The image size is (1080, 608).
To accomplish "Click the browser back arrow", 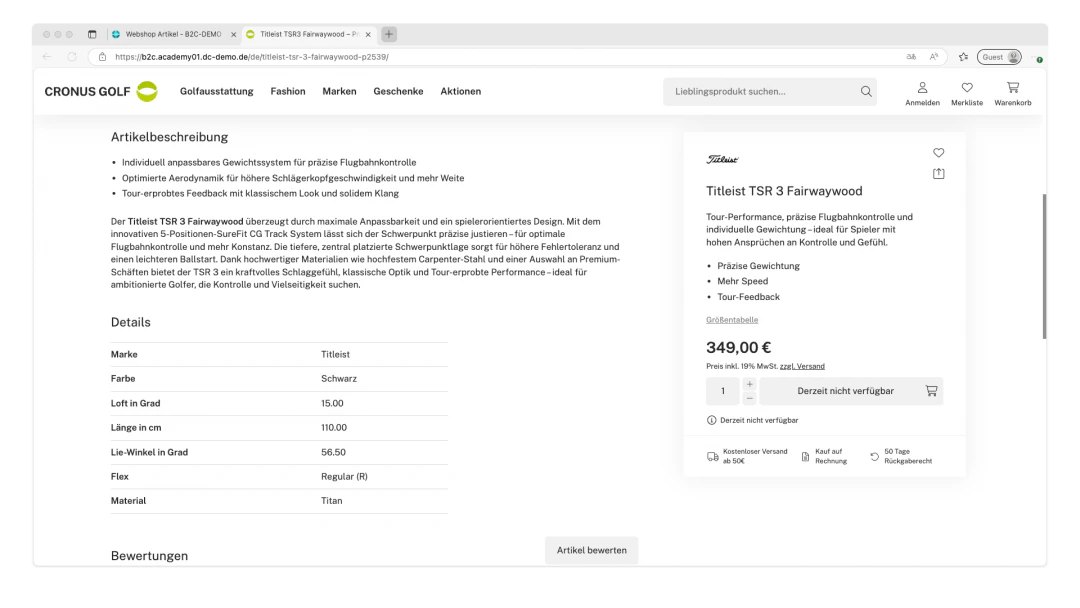I will click(x=47, y=57).
